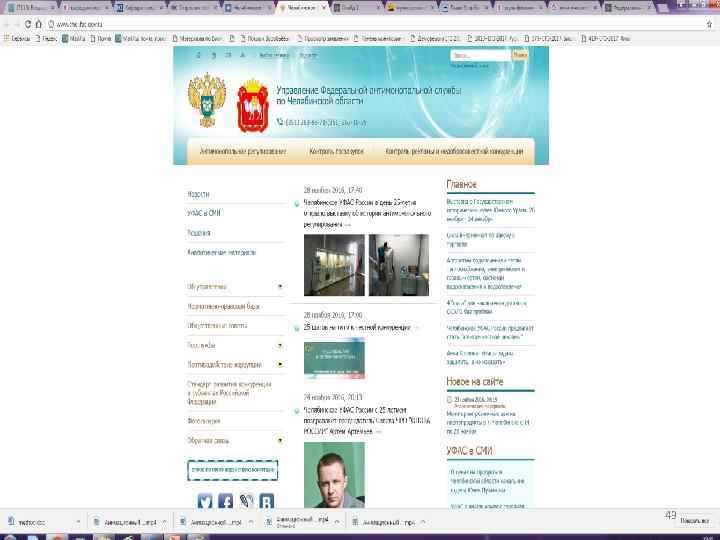Open the VKontakte social icon
Screen dimensions: 720x540
pos(267,501)
